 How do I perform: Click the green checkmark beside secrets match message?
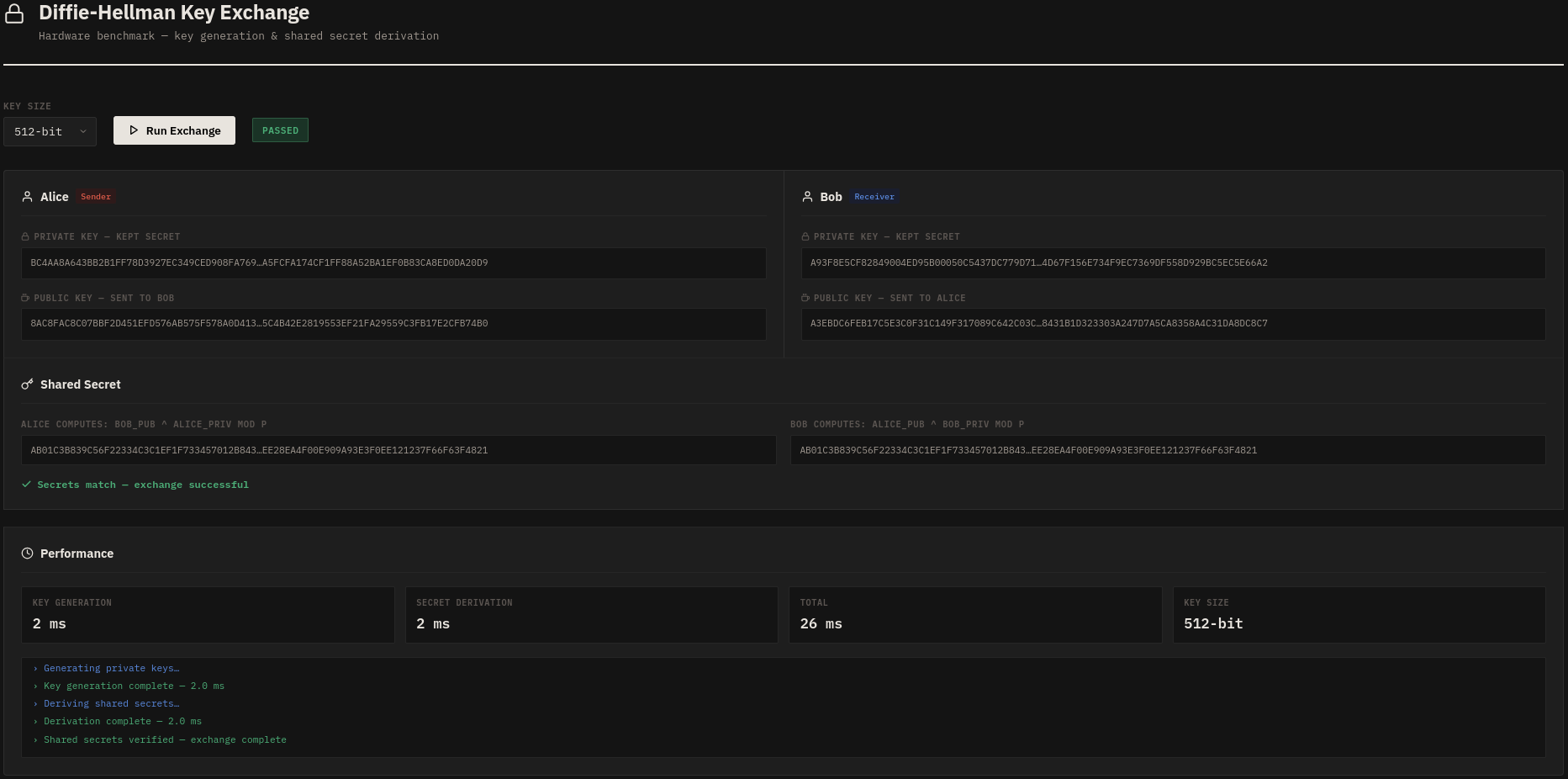pos(27,484)
